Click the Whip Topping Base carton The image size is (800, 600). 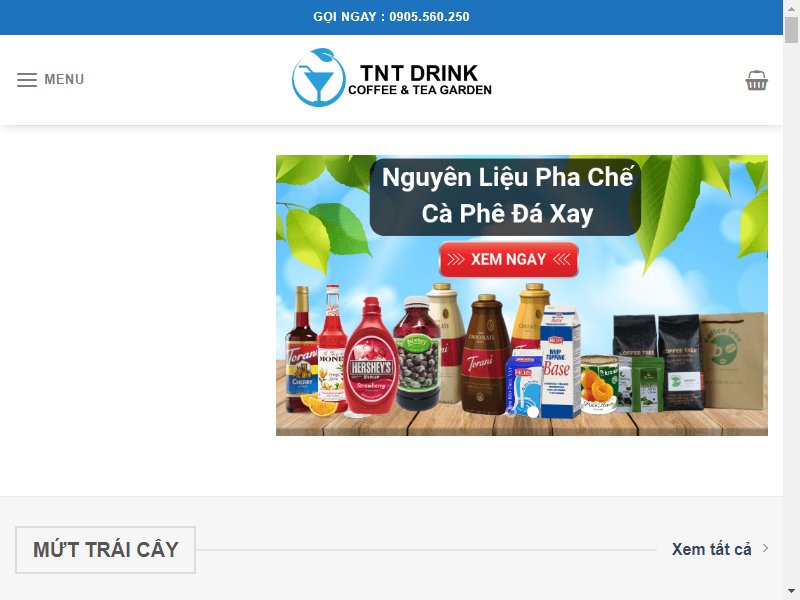pos(559,362)
